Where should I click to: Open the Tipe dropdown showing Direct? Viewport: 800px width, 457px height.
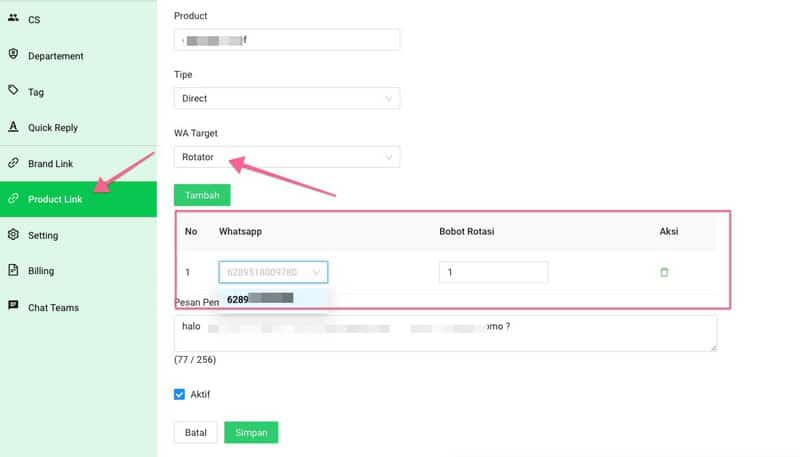click(x=287, y=98)
